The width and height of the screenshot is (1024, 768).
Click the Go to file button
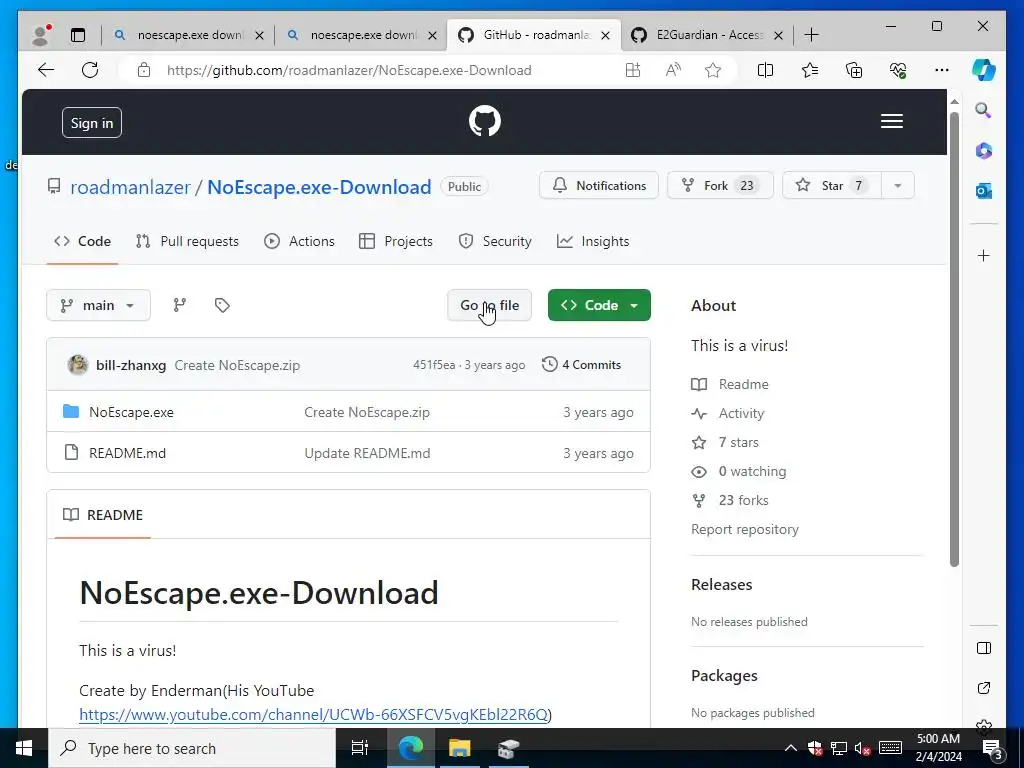click(489, 305)
